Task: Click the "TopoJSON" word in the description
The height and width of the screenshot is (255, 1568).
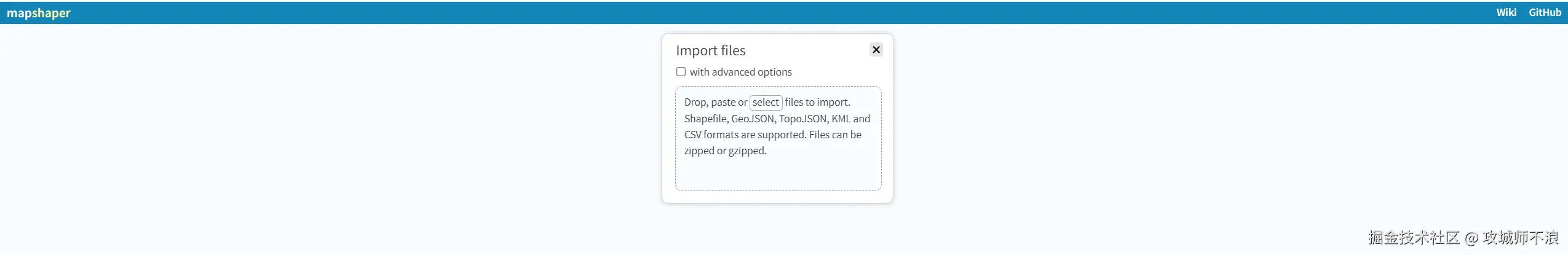Action: [x=802, y=119]
